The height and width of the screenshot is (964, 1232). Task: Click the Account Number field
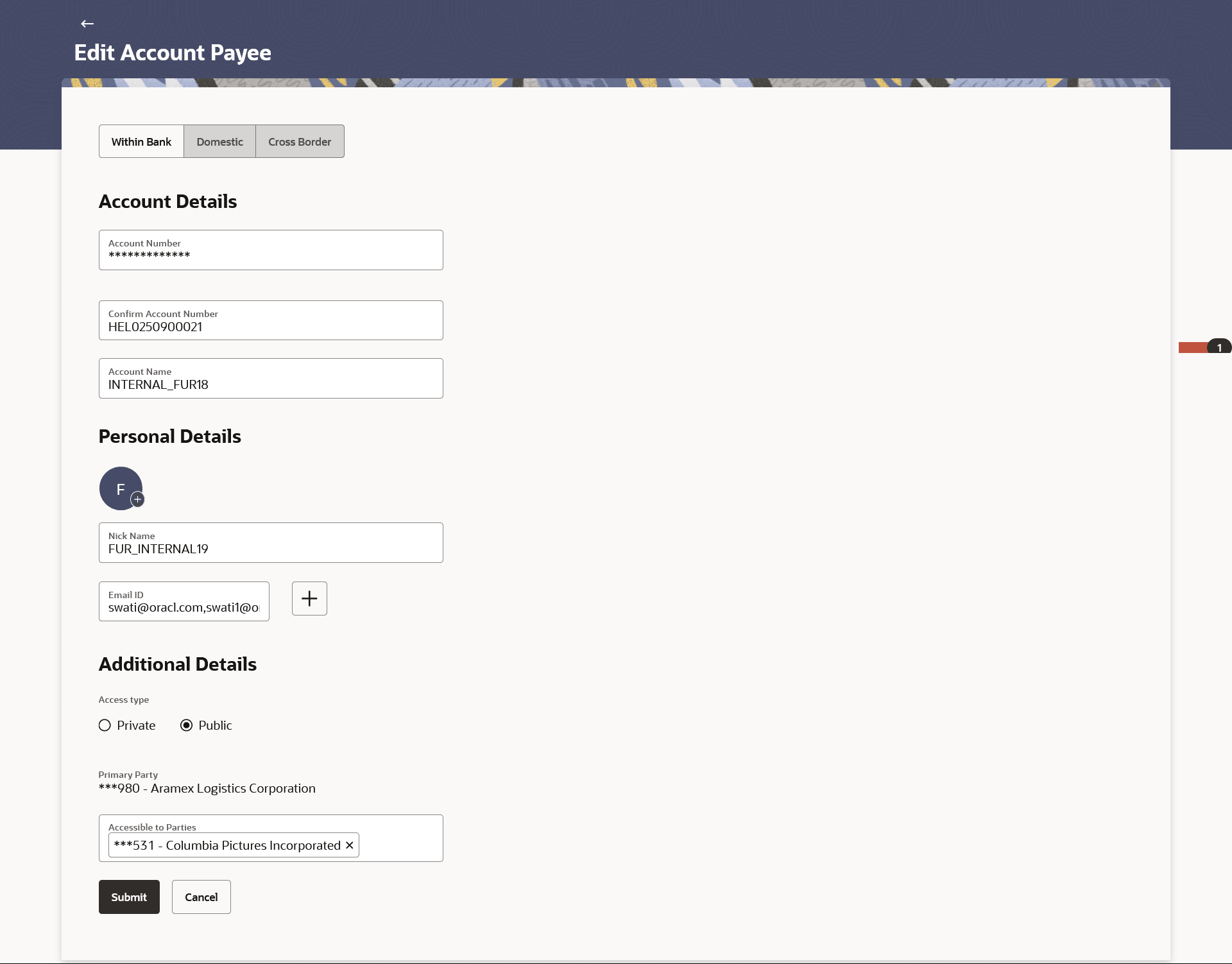[270, 250]
